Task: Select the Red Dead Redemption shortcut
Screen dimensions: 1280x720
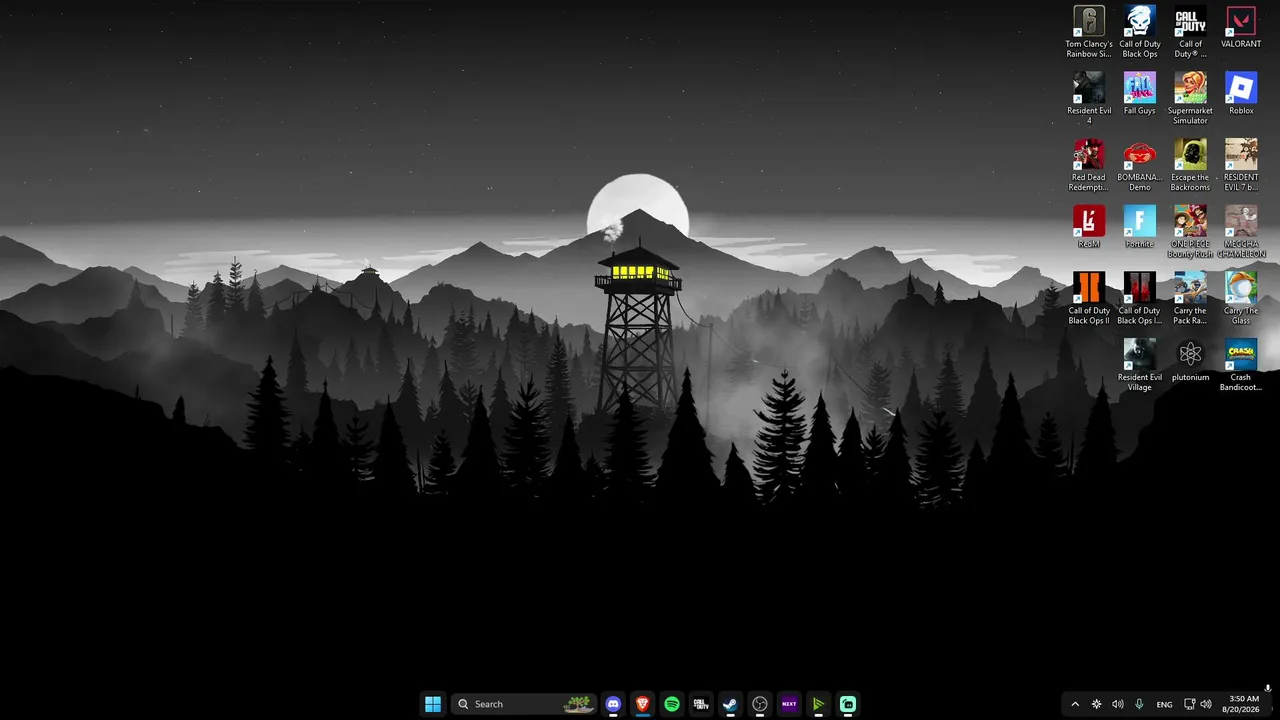Action: tap(1089, 165)
